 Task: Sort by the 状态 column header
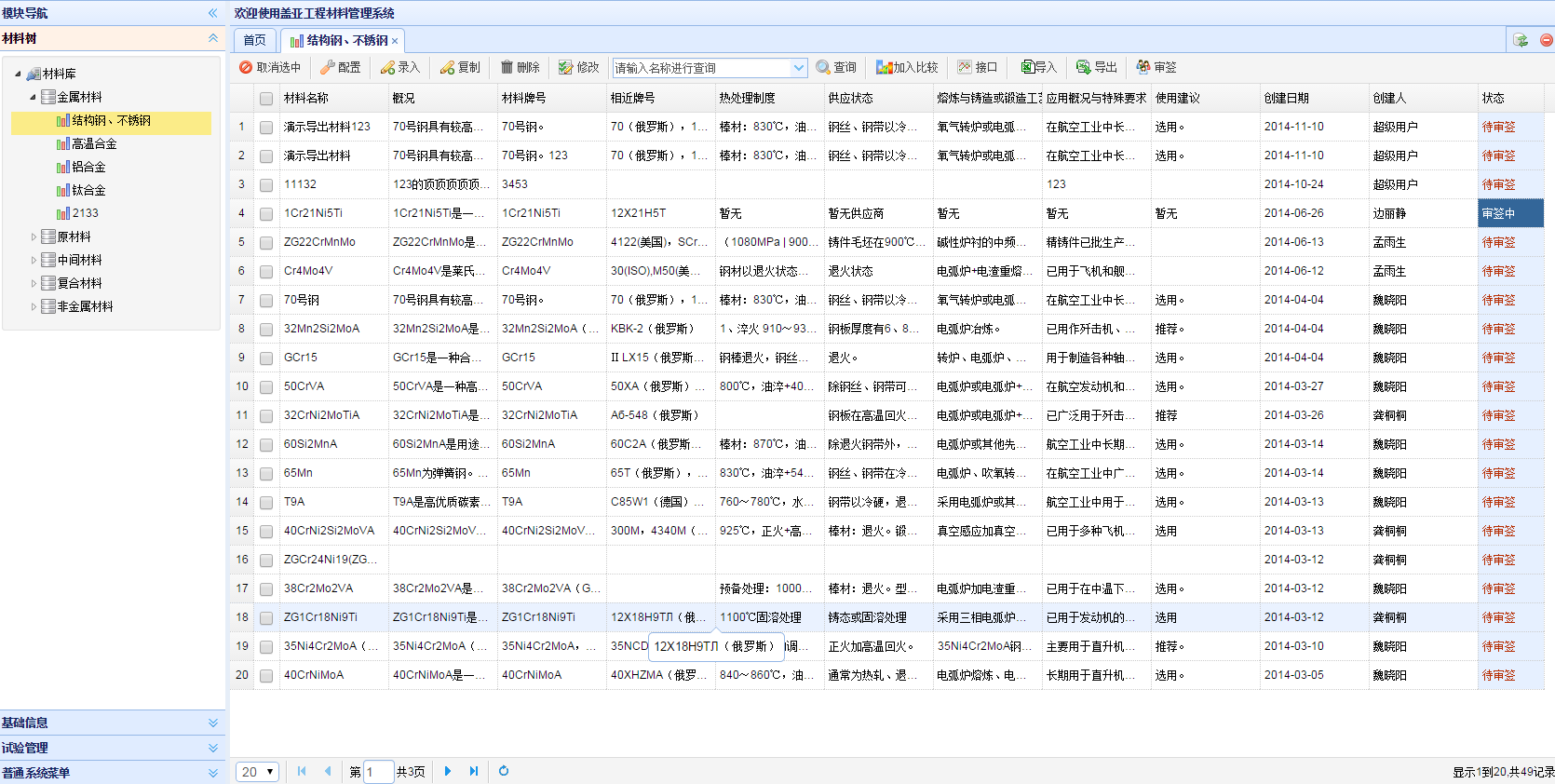(1510, 98)
